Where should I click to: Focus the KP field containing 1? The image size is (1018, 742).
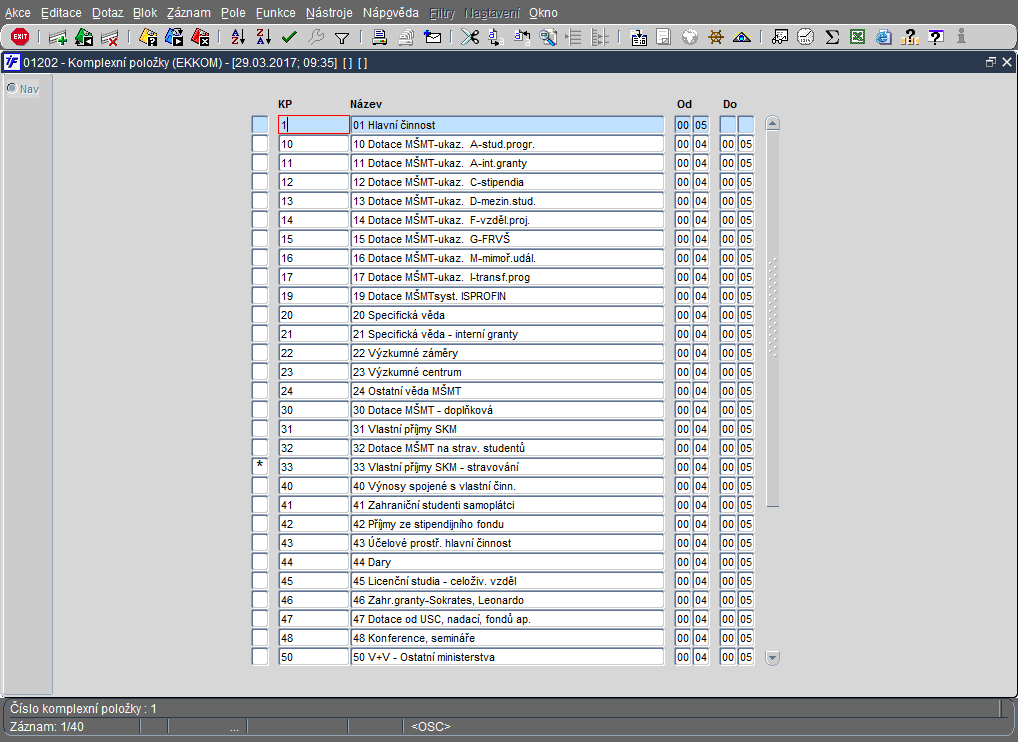tap(314, 125)
